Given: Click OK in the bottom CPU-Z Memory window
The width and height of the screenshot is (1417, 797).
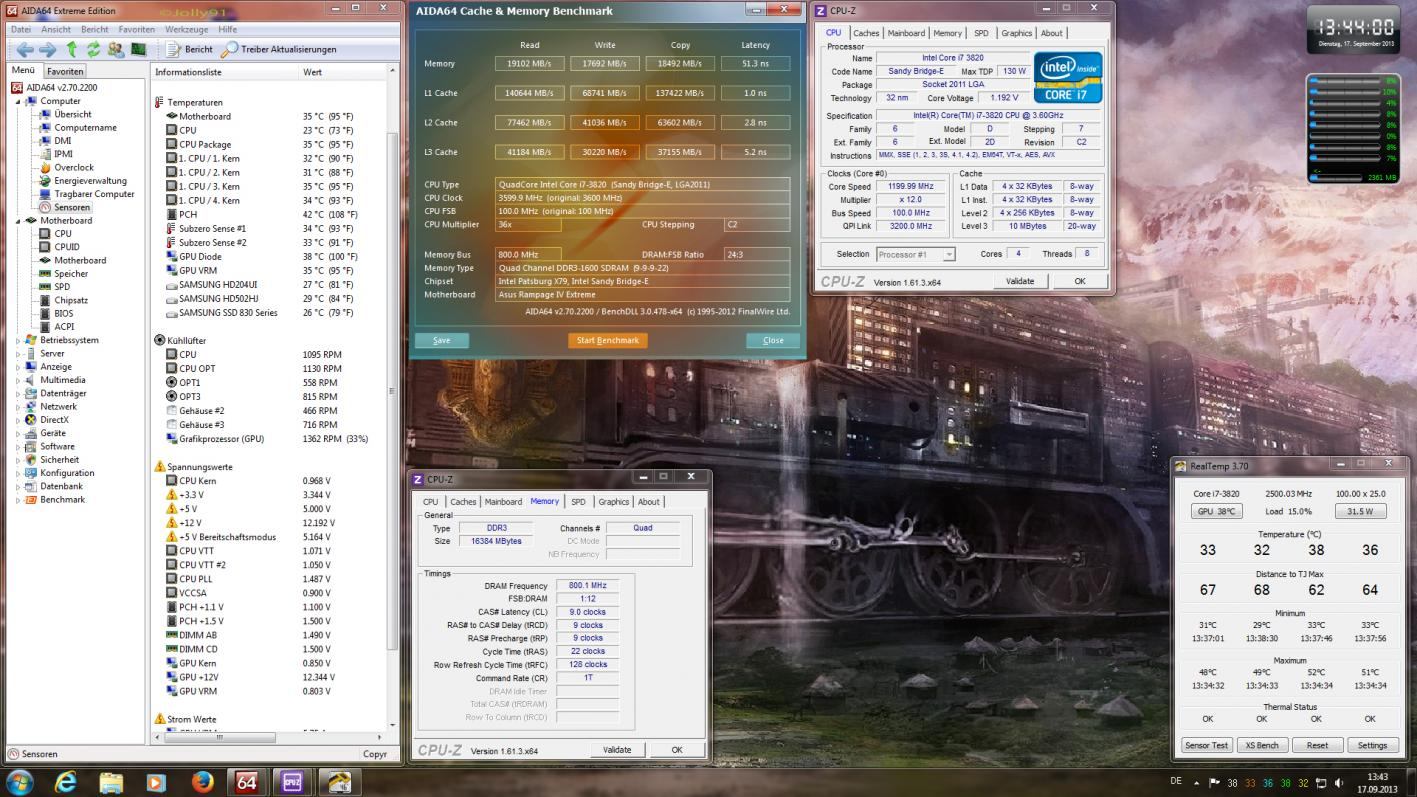Looking at the screenshot, I should (677, 750).
